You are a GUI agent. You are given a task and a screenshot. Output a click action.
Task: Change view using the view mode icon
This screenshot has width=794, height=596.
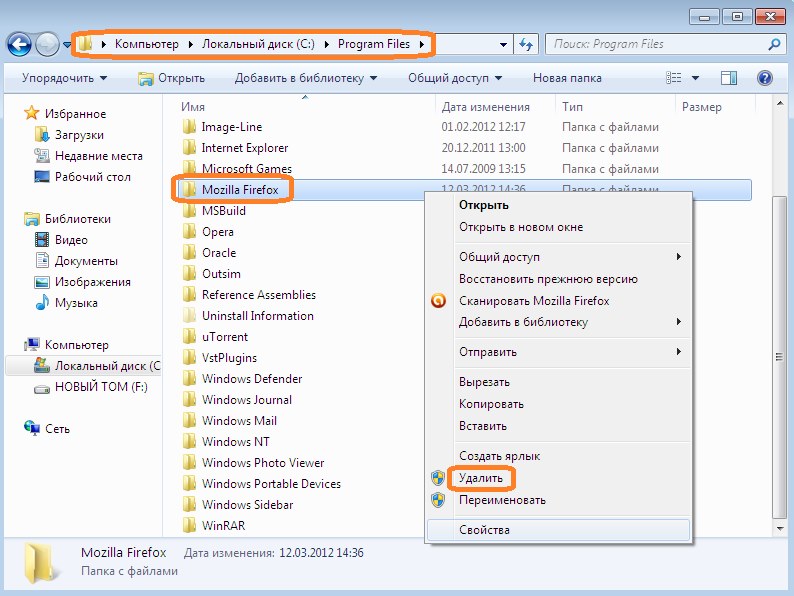click(x=673, y=78)
